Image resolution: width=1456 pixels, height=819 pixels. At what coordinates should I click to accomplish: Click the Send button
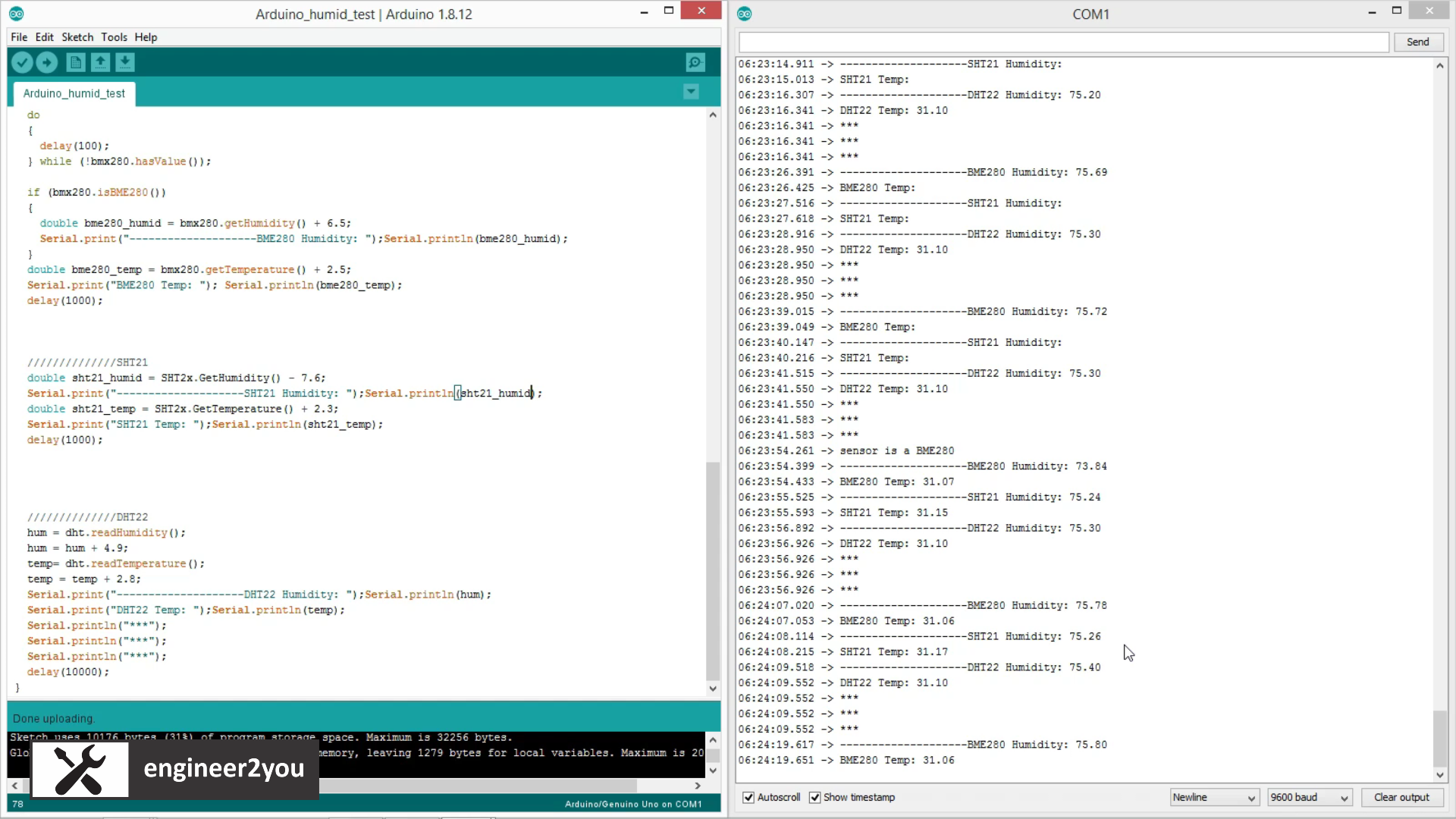coord(1417,42)
